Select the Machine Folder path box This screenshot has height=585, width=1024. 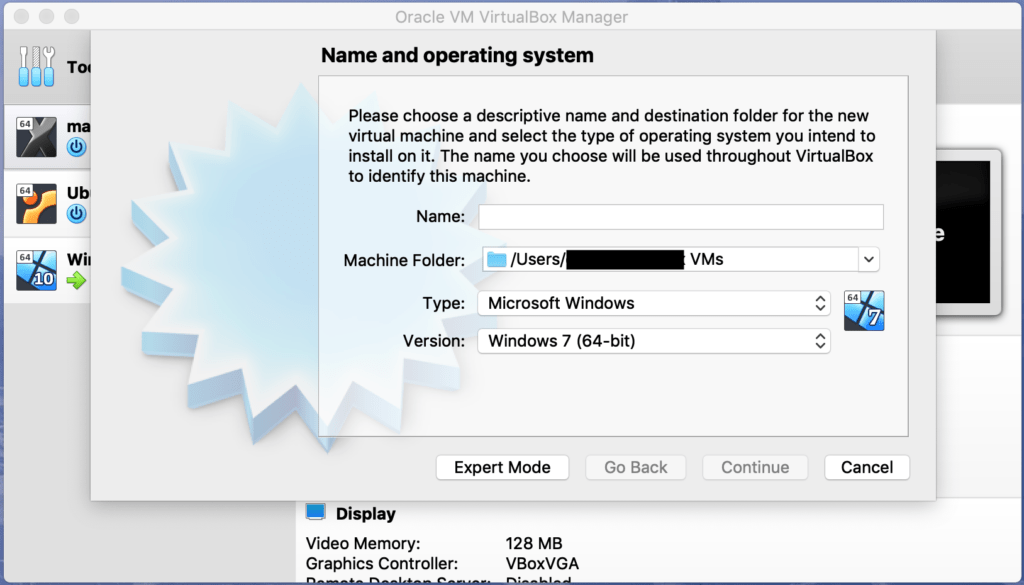pos(680,259)
